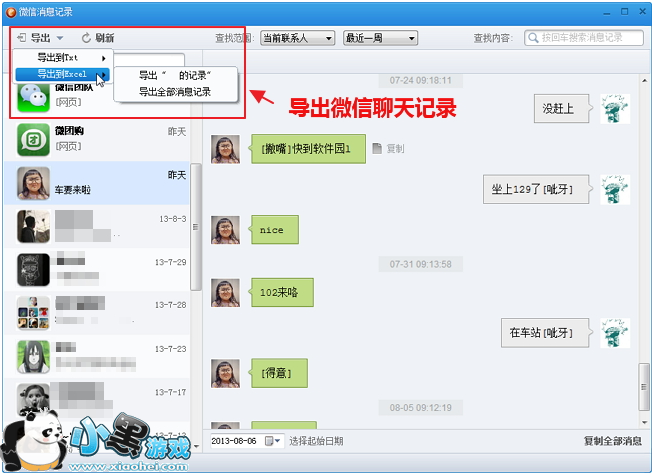
Task: Open the contact dated 13-8-3
Action: click(97, 227)
